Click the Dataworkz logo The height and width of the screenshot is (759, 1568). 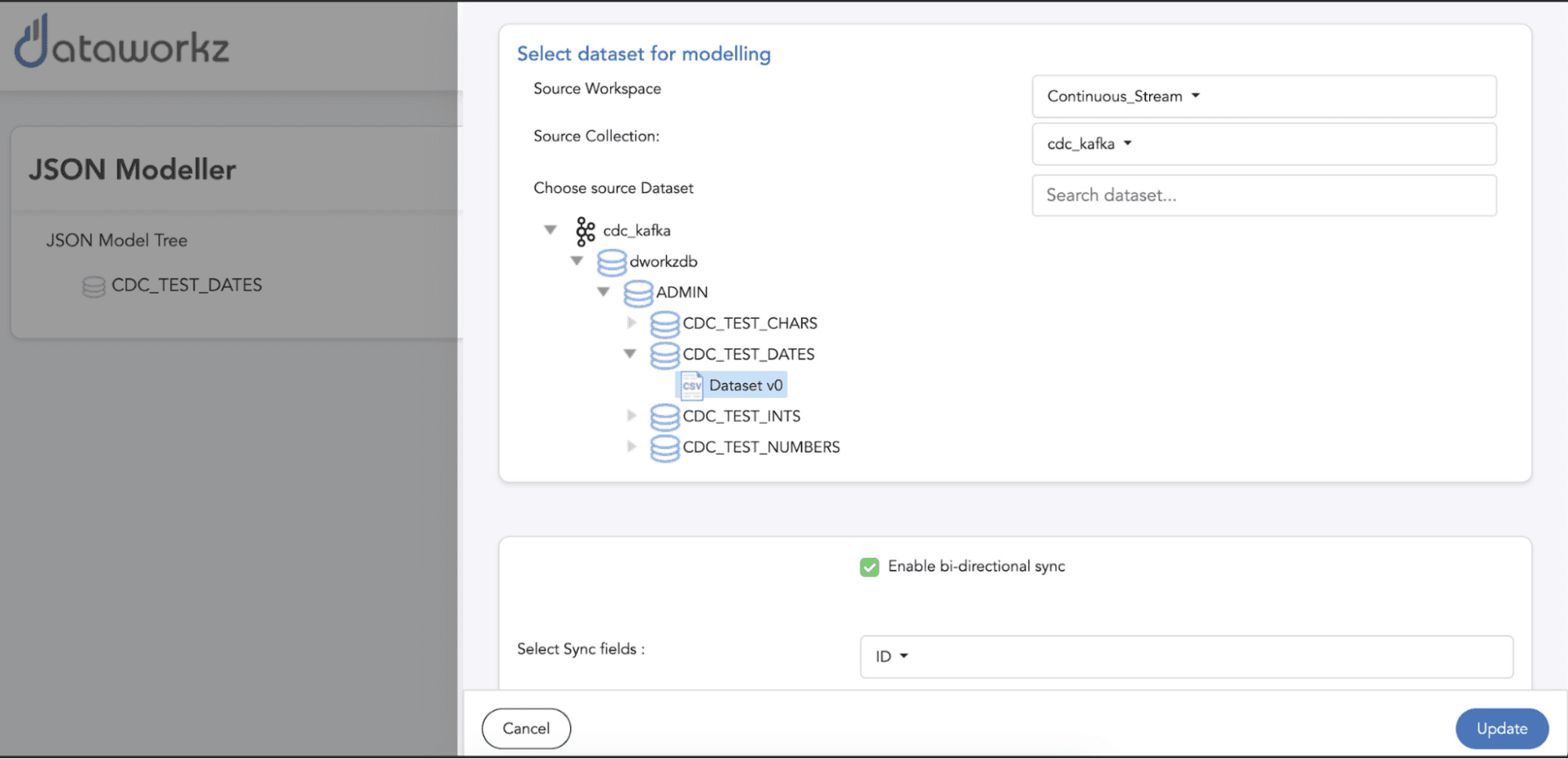122,42
